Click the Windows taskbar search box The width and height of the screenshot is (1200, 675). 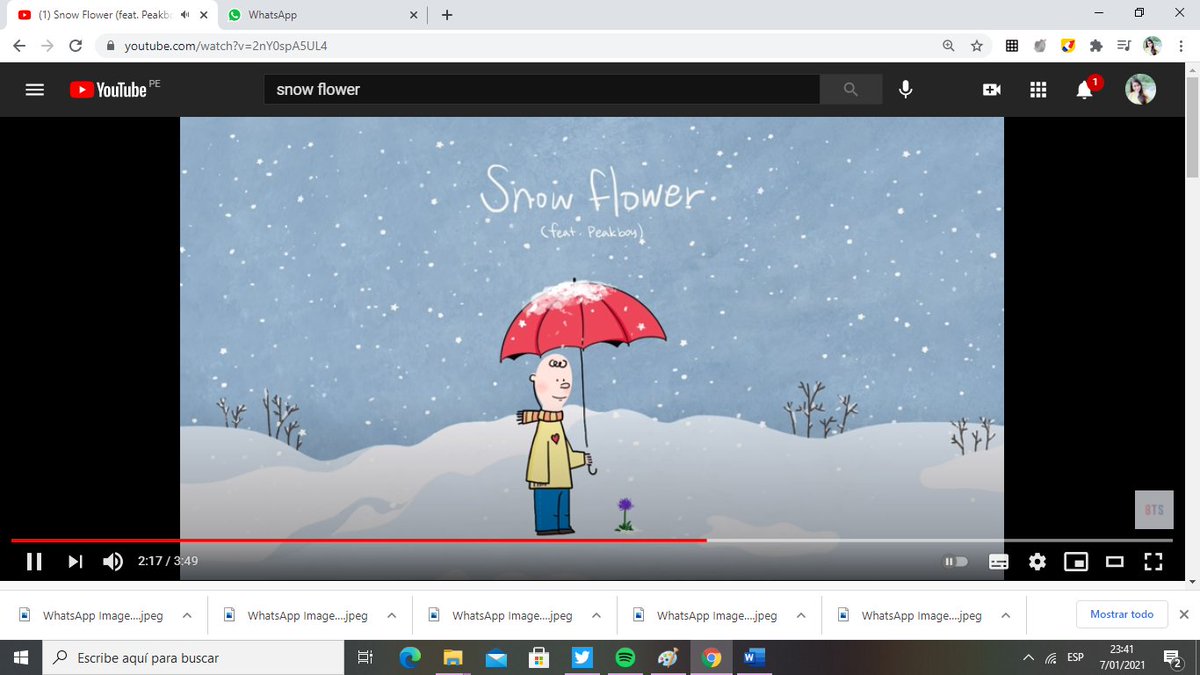193,657
